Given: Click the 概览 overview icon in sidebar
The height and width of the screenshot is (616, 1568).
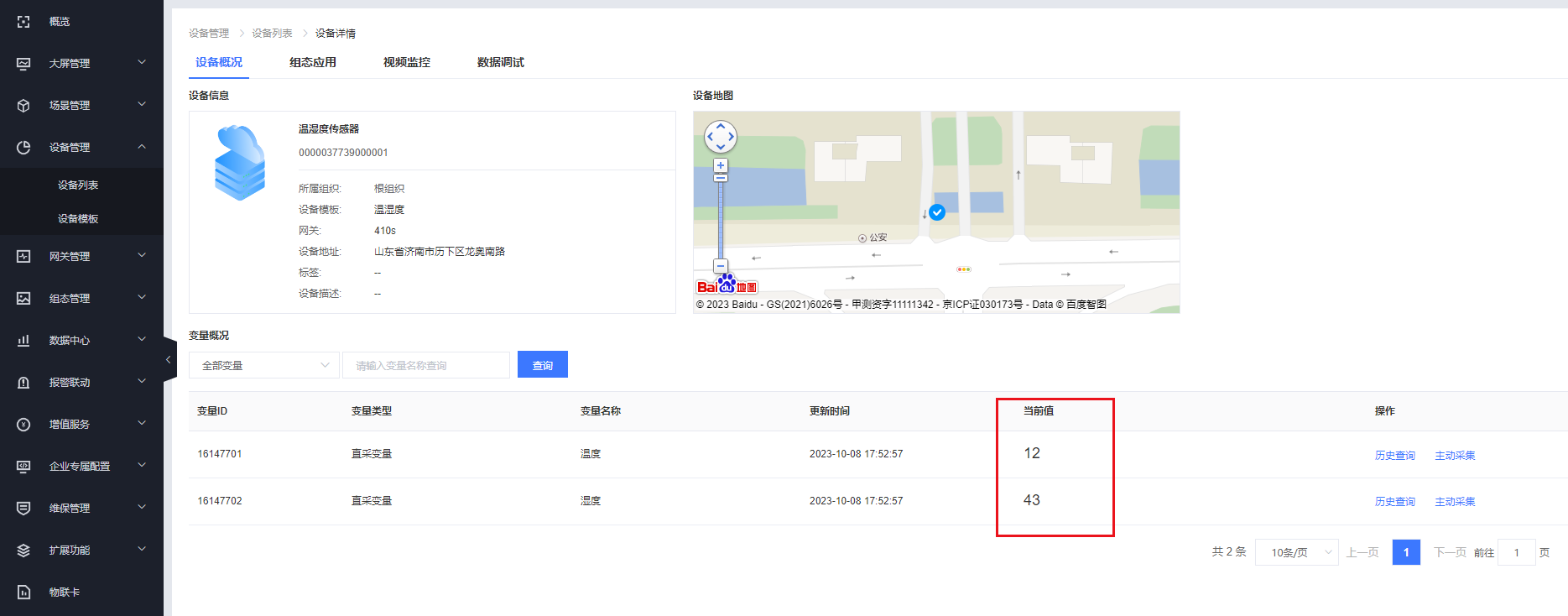Looking at the screenshot, I should click(x=23, y=22).
